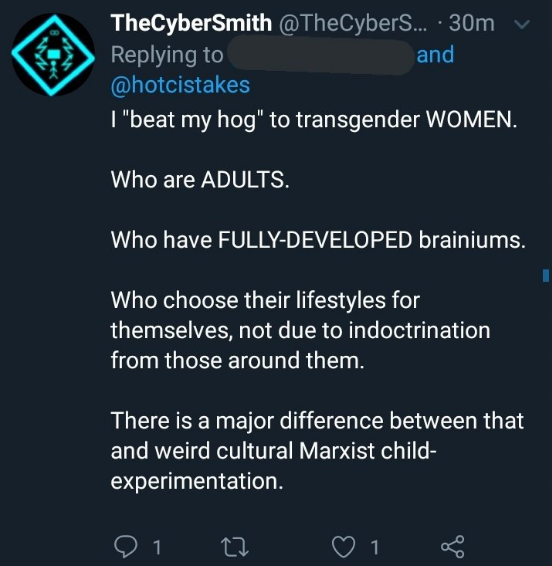Viewport: 552px width, 566px height.
Task: Click the @TheCyberS... handle
Action: click(353, 23)
